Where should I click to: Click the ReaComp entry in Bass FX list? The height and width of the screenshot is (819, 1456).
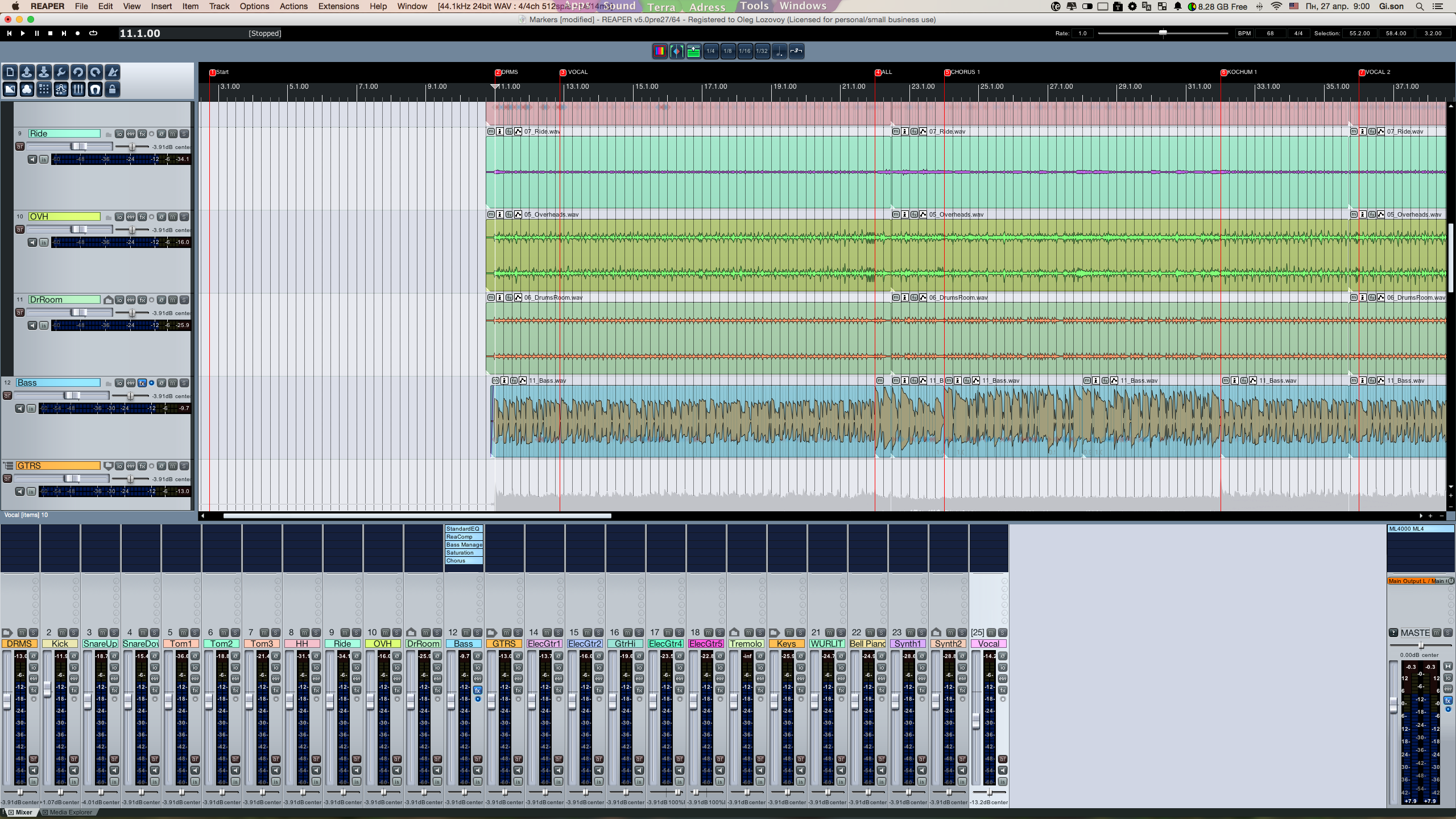click(463, 537)
